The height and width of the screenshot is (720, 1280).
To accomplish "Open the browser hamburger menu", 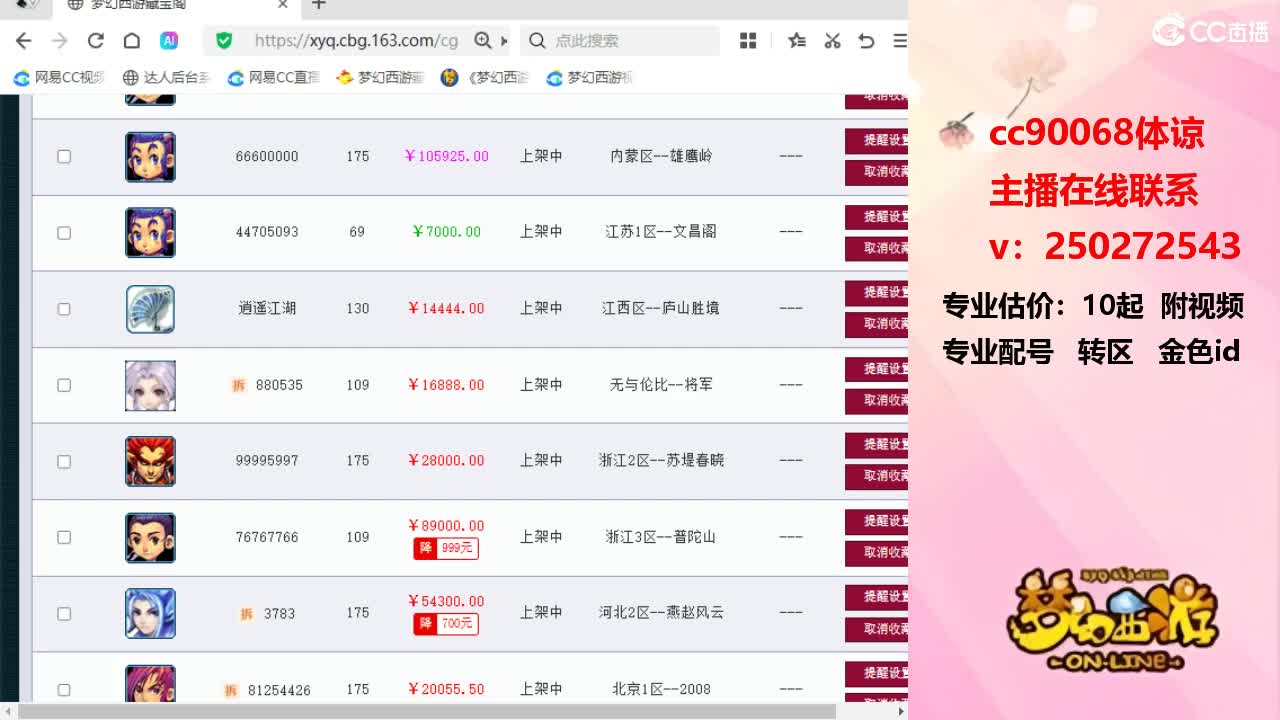I will pos(900,41).
